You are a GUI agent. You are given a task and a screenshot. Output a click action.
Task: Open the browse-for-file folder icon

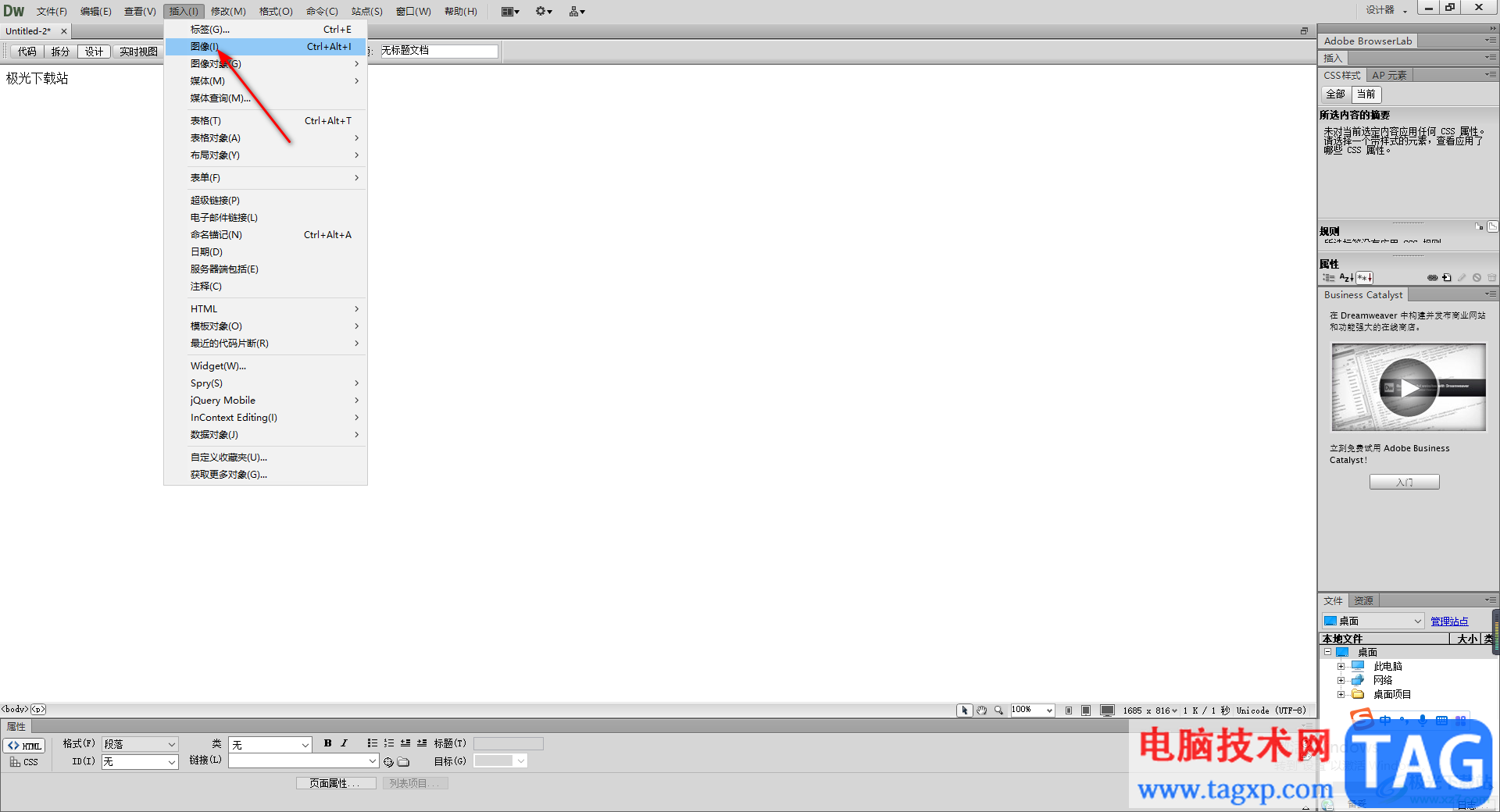(x=403, y=761)
